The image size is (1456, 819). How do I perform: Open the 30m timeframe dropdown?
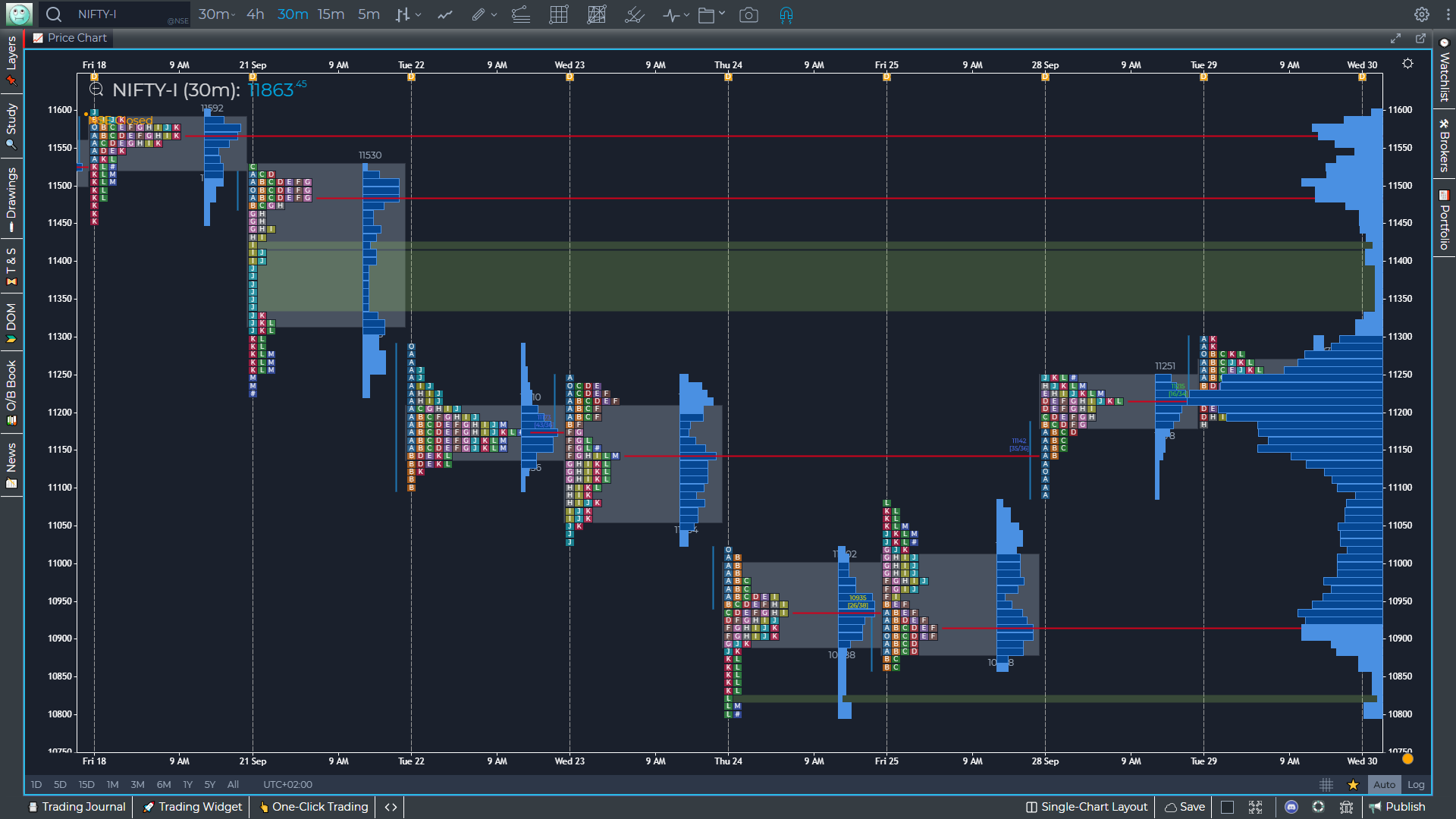point(217,14)
